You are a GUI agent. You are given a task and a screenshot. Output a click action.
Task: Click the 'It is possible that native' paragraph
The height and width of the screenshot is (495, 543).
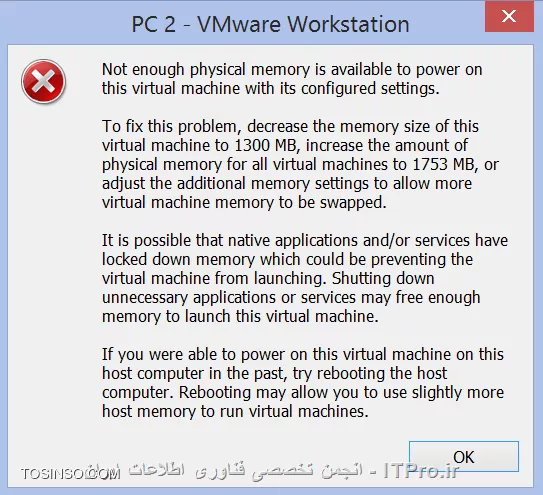[x=305, y=279]
